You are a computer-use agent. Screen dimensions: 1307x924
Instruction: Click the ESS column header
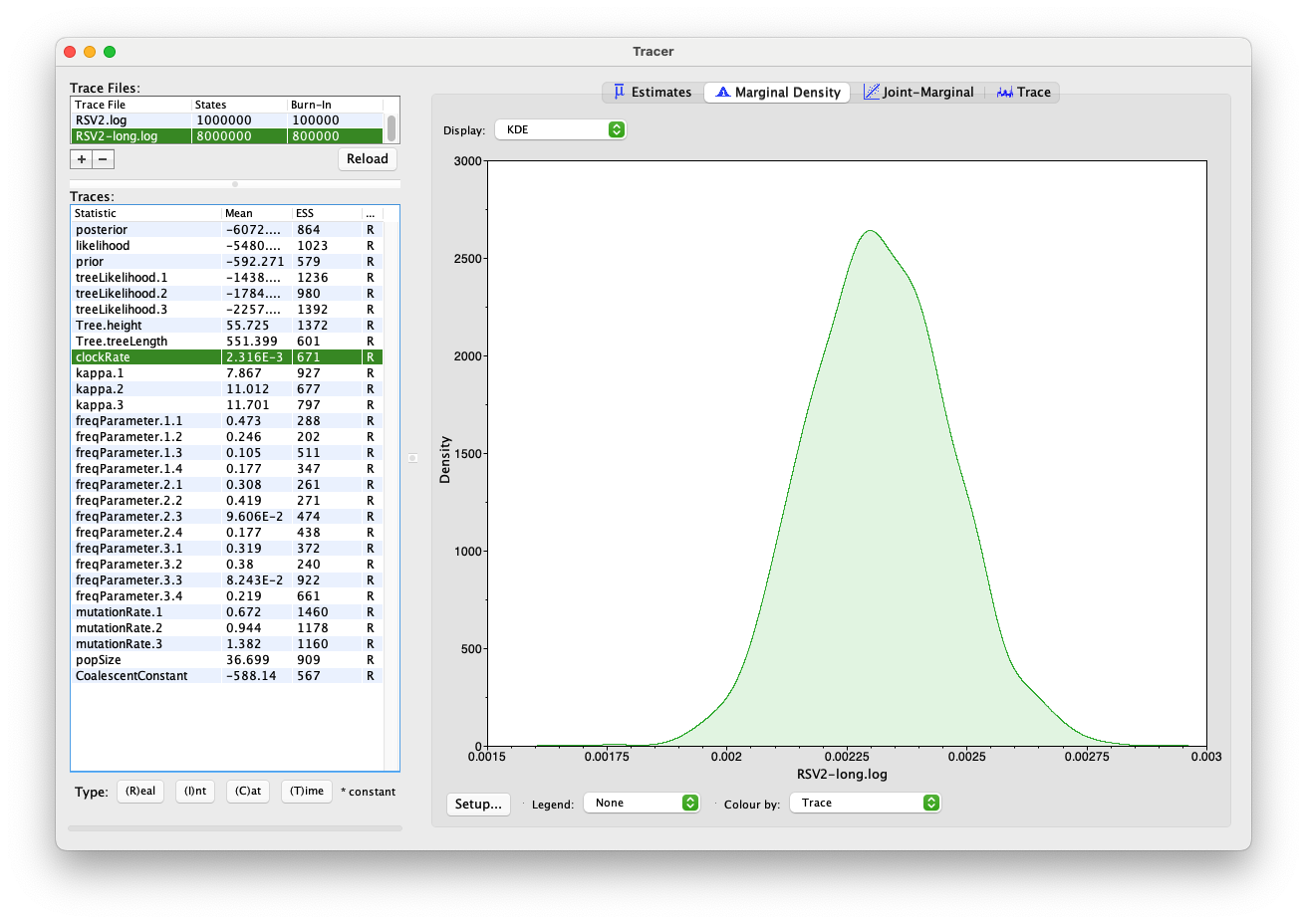(327, 213)
